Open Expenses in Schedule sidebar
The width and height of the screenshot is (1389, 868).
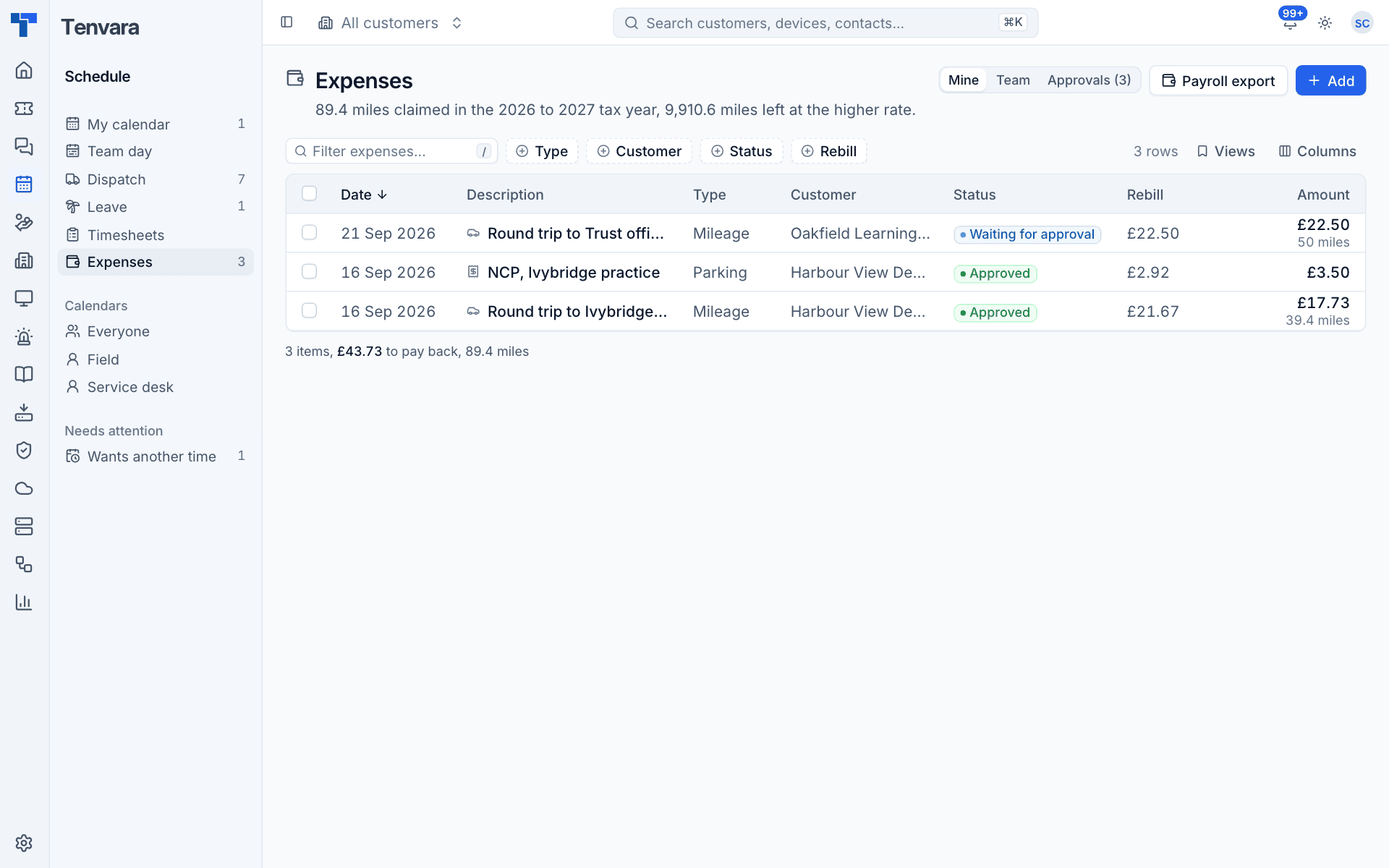click(x=156, y=262)
